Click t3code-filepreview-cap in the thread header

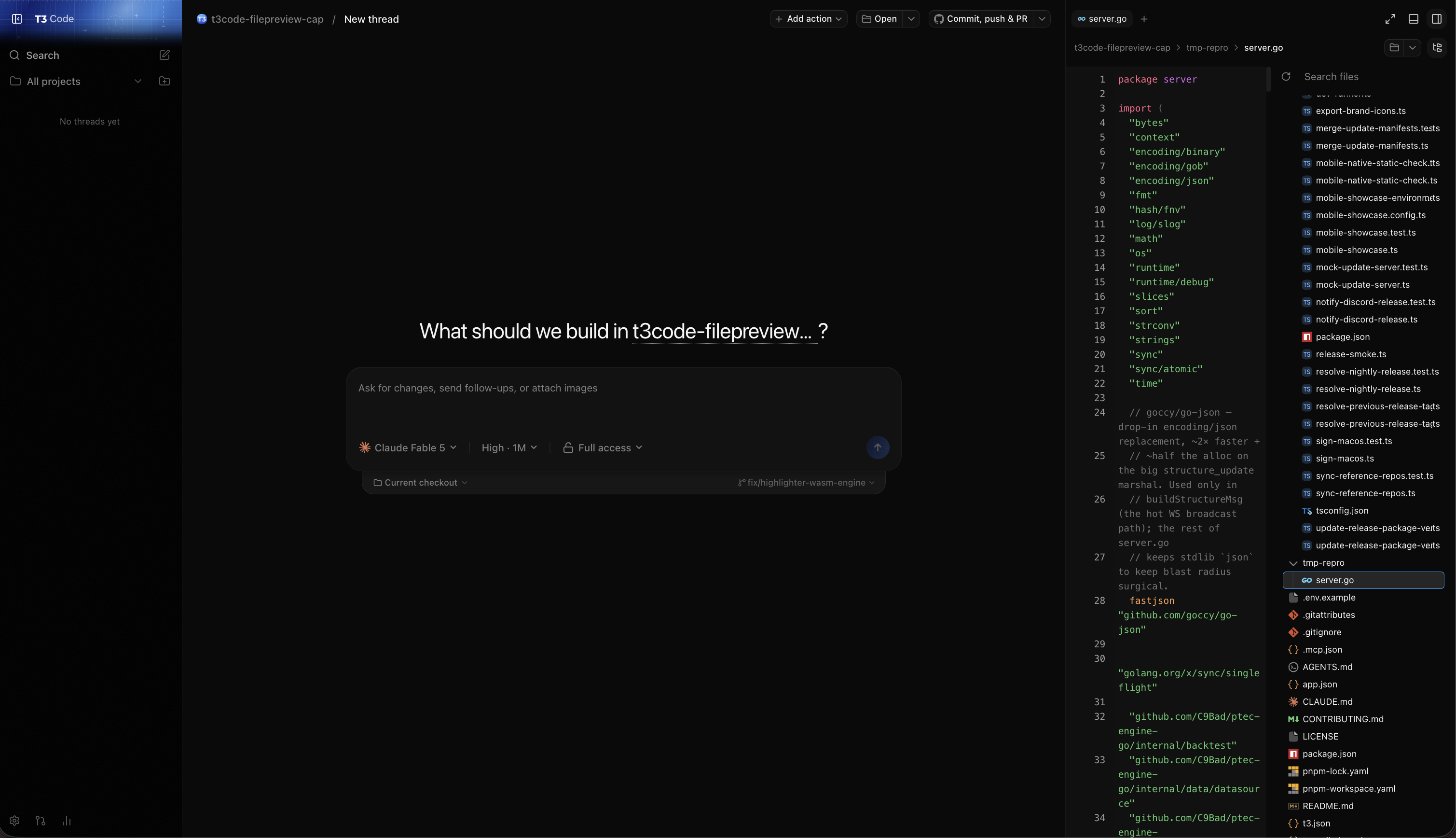pos(267,19)
